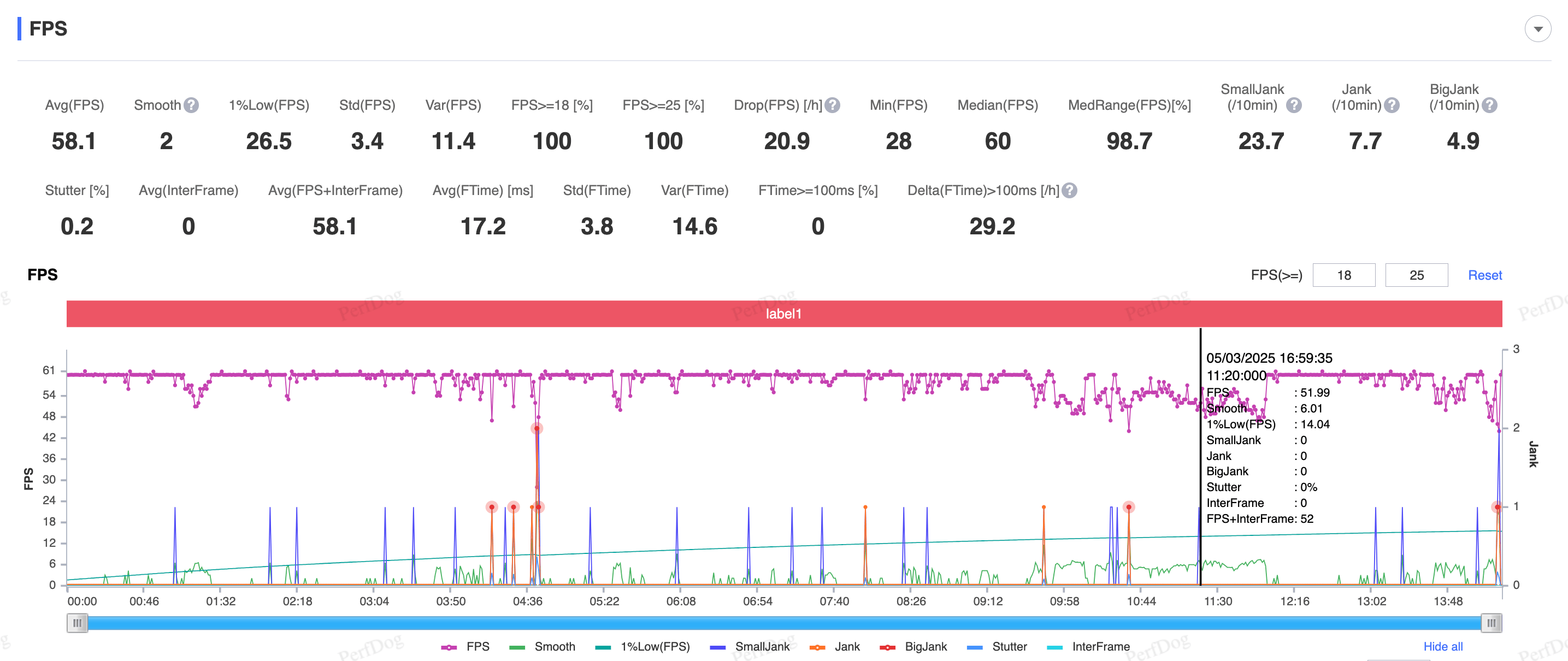Click Delta(FTime)>100ms help icon
Screen dimensions: 1568x661
1069,191
